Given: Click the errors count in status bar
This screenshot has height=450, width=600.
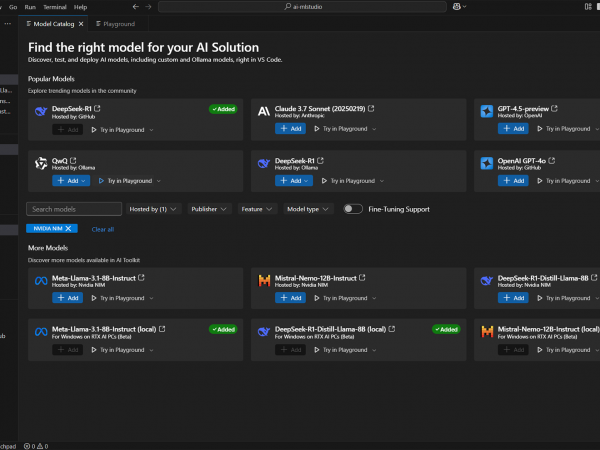Looking at the screenshot, I should click(30, 446).
